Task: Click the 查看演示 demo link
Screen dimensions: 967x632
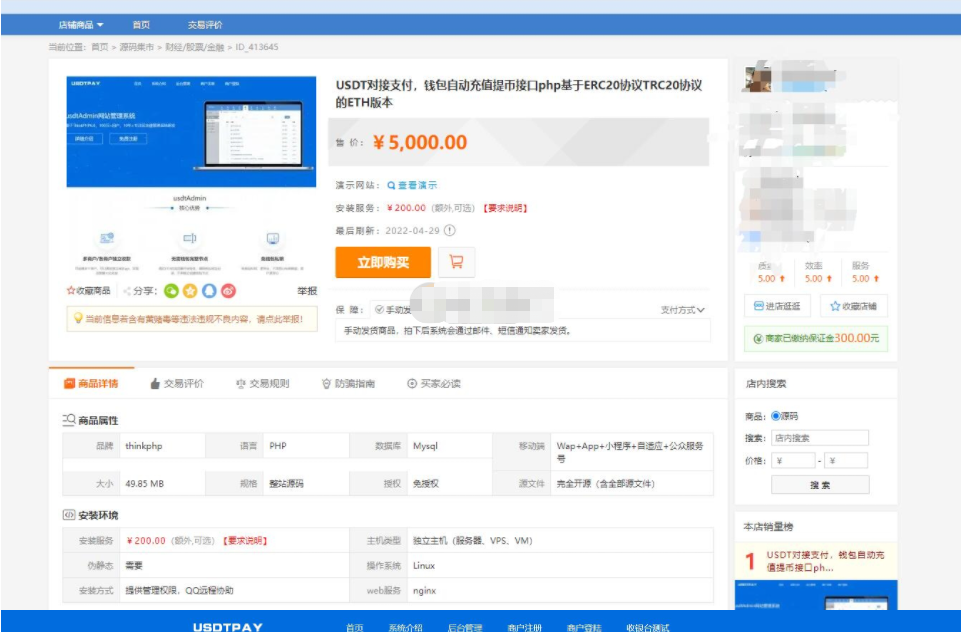Action: click(x=412, y=185)
